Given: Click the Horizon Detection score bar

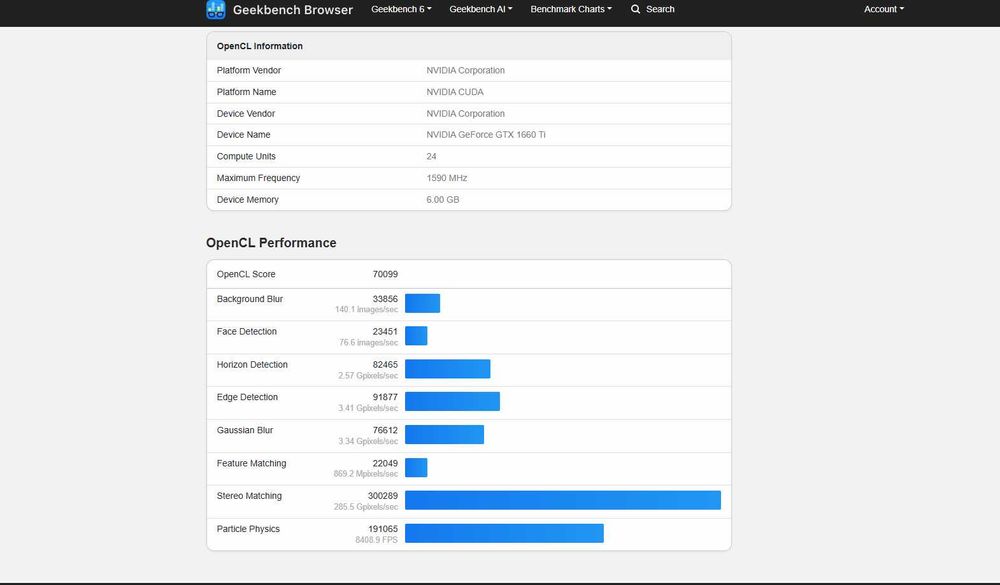Looking at the screenshot, I should [x=448, y=369].
